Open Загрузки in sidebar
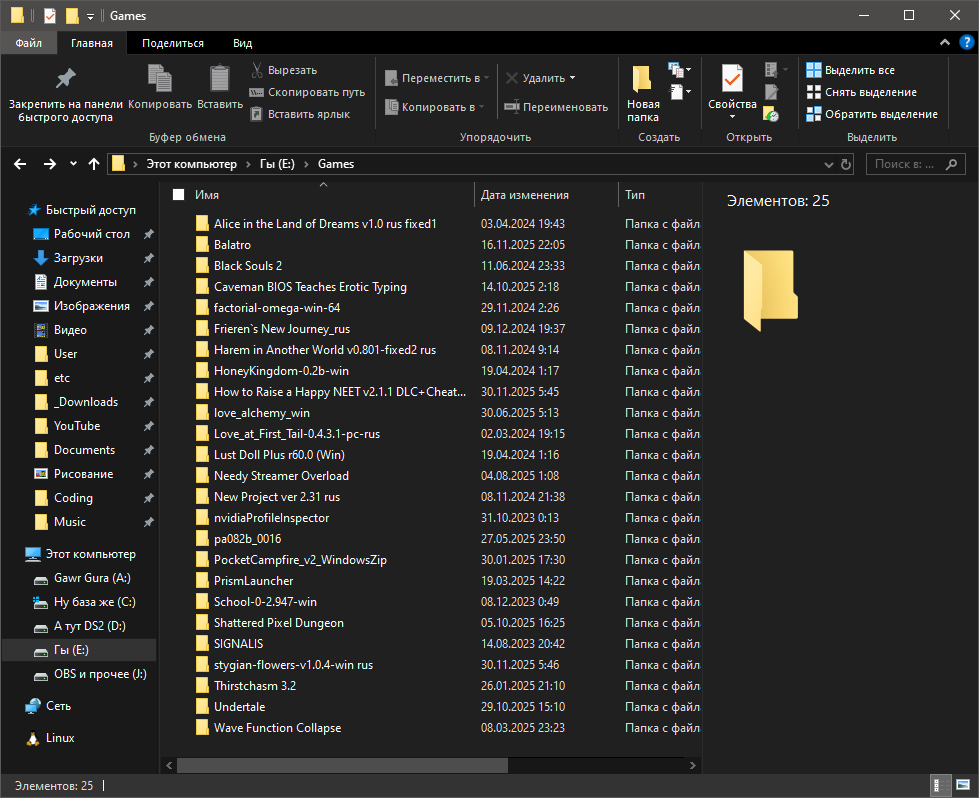979x798 pixels. [68, 258]
